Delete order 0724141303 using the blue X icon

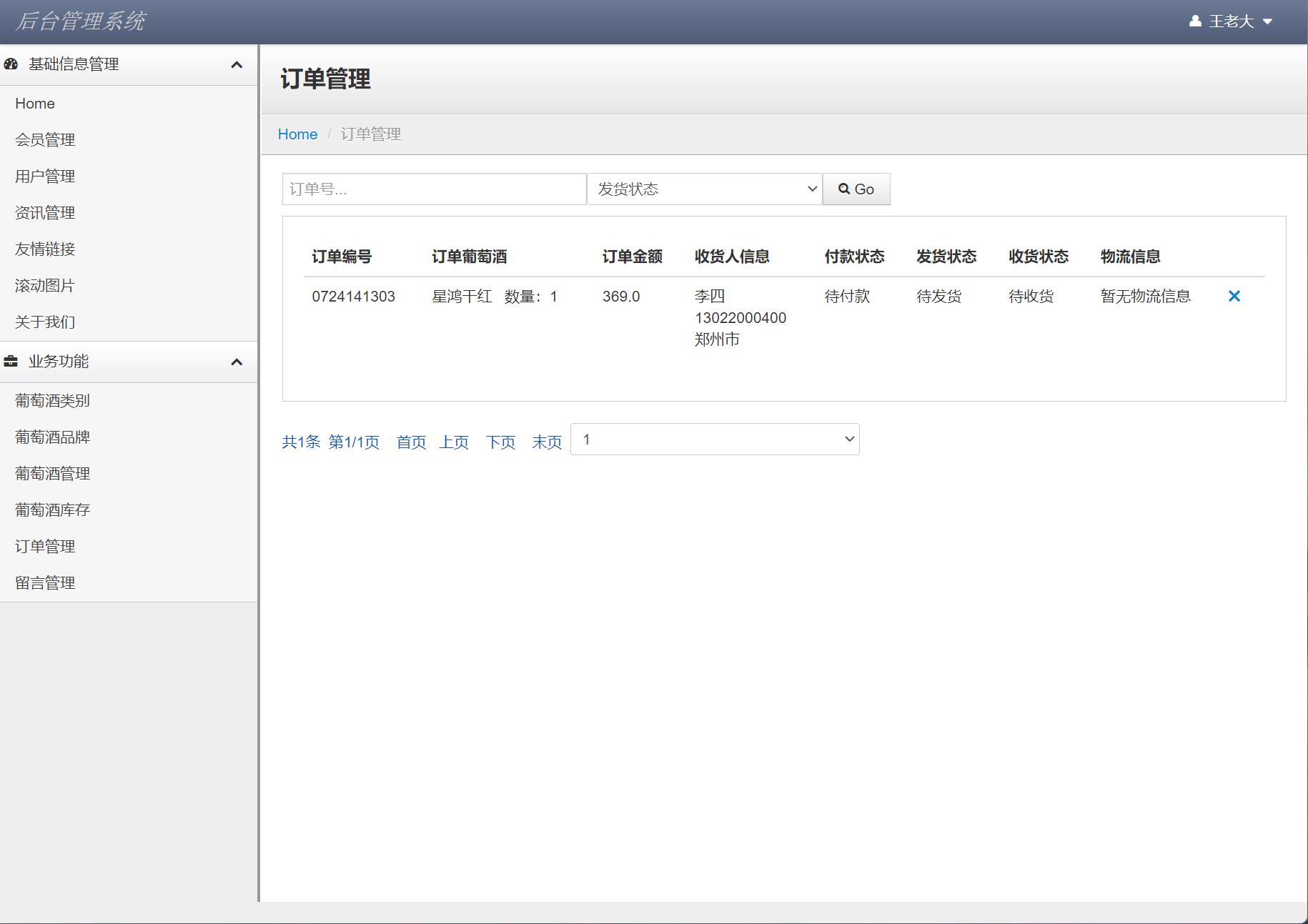[1234, 295]
